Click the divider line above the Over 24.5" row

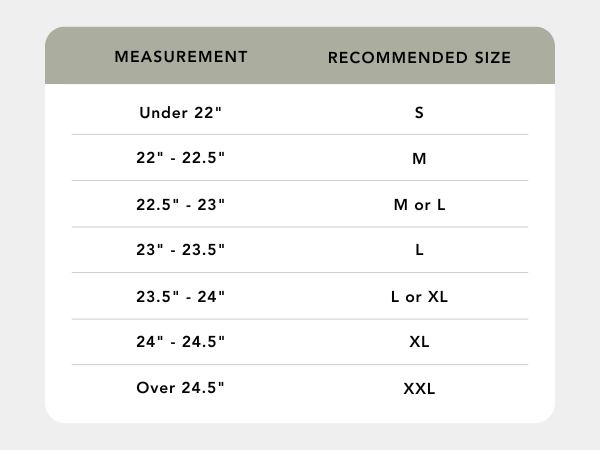click(x=300, y=365)
